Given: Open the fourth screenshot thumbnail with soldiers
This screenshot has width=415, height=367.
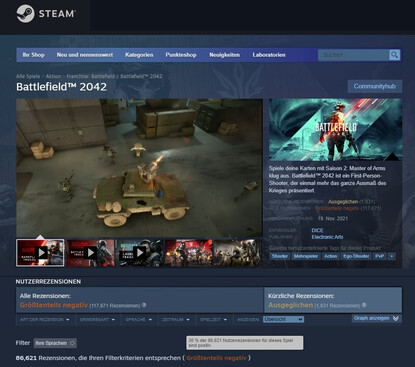Looking at the screenshot, I should pyautogui.click(x=189, y=253).
